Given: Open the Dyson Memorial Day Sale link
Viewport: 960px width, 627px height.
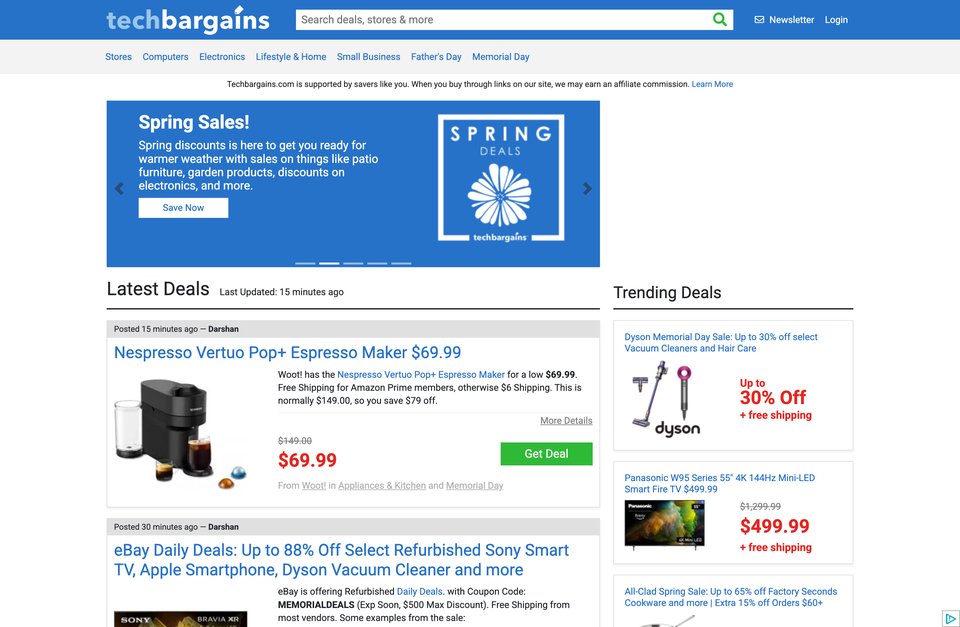Looking at the screenshot, I should pos(721,342).
